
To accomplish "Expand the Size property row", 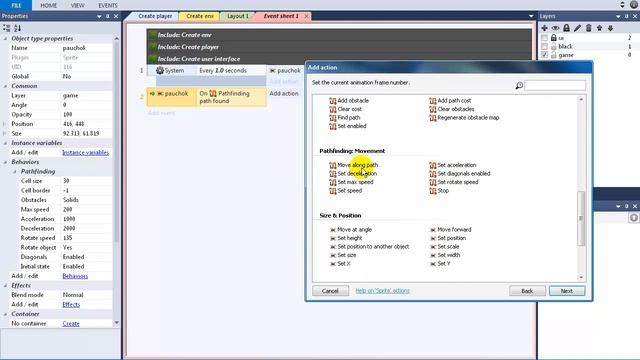I will [x=4, y=133].
